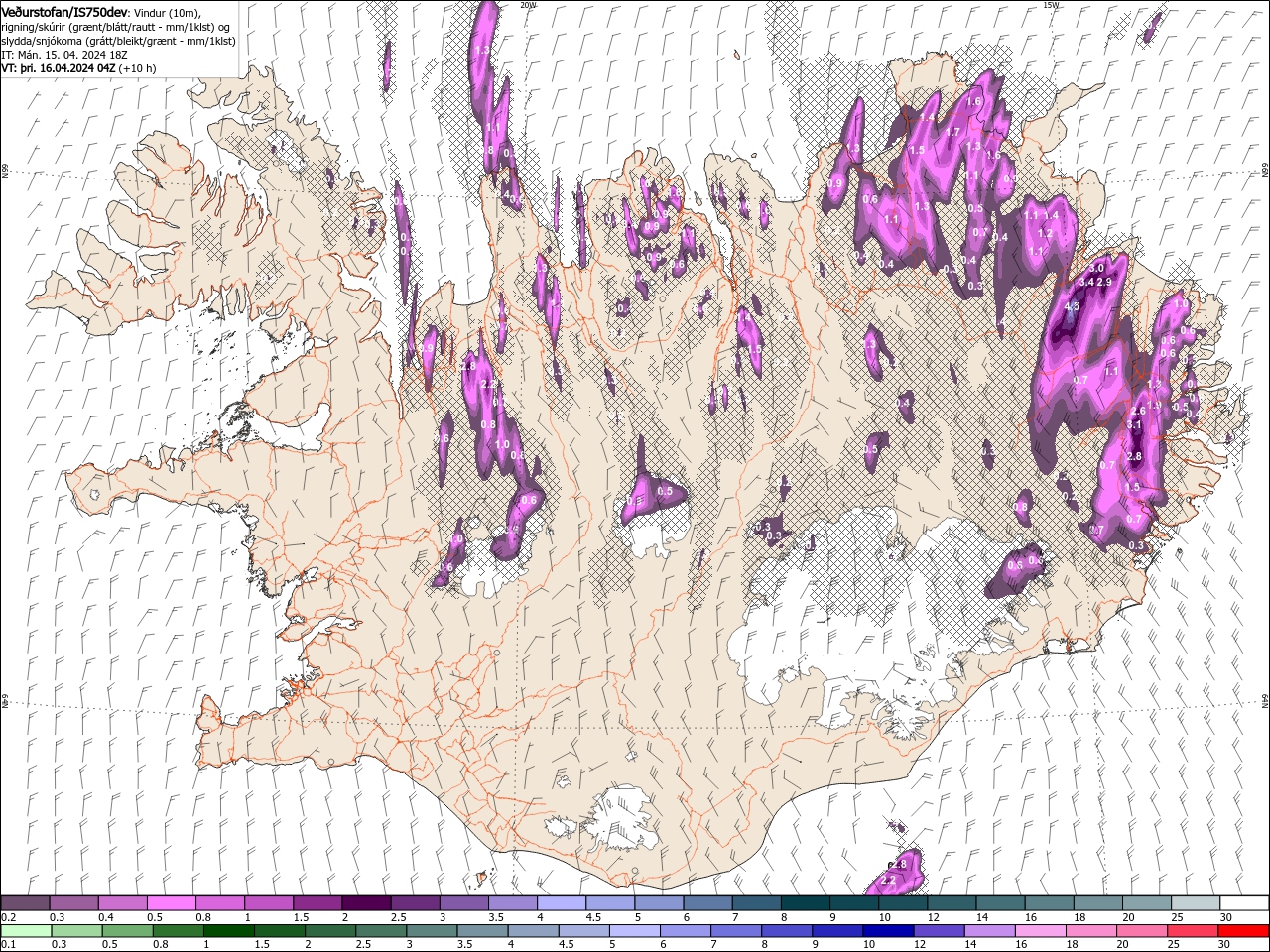Screen dimensions: 1270x952
Task: Pick the lower rain legend swatch starting at 0.1
Action: [x=25, y=931]
